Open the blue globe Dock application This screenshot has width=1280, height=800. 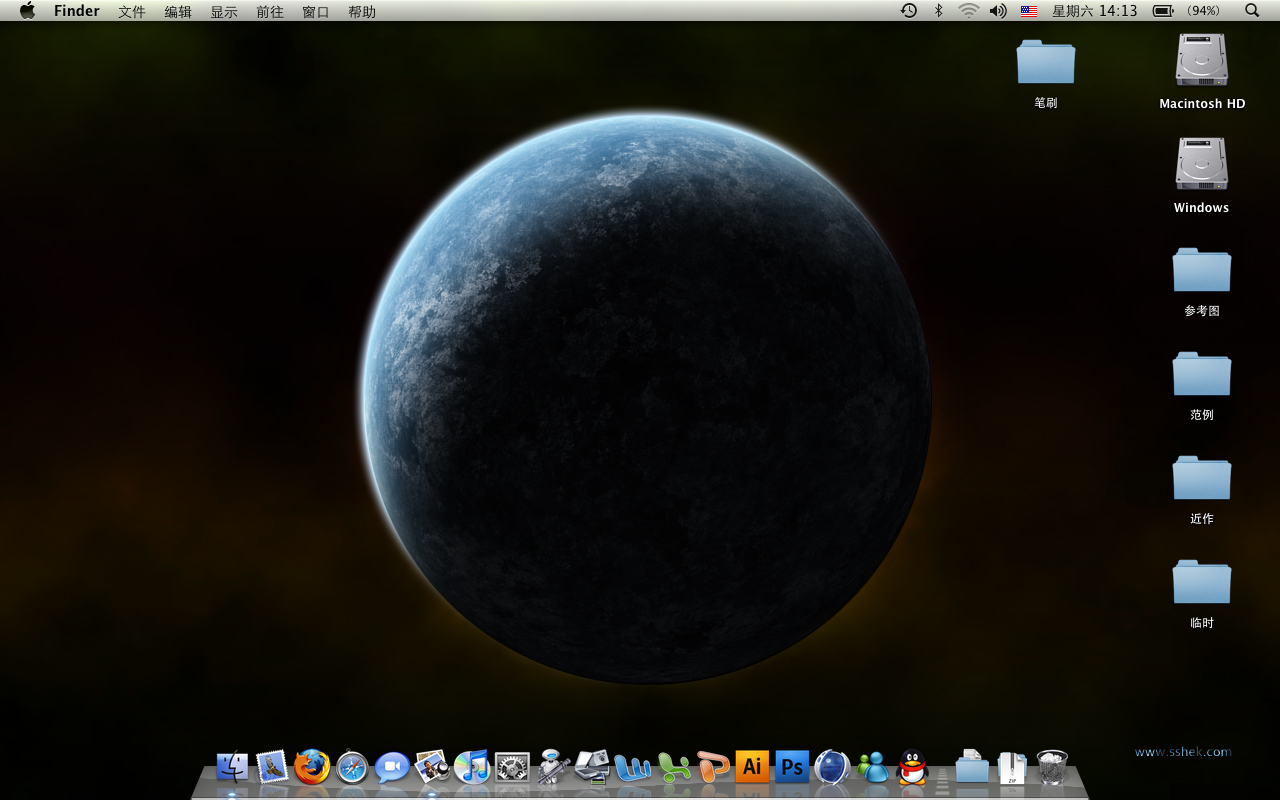pos(832,767)
